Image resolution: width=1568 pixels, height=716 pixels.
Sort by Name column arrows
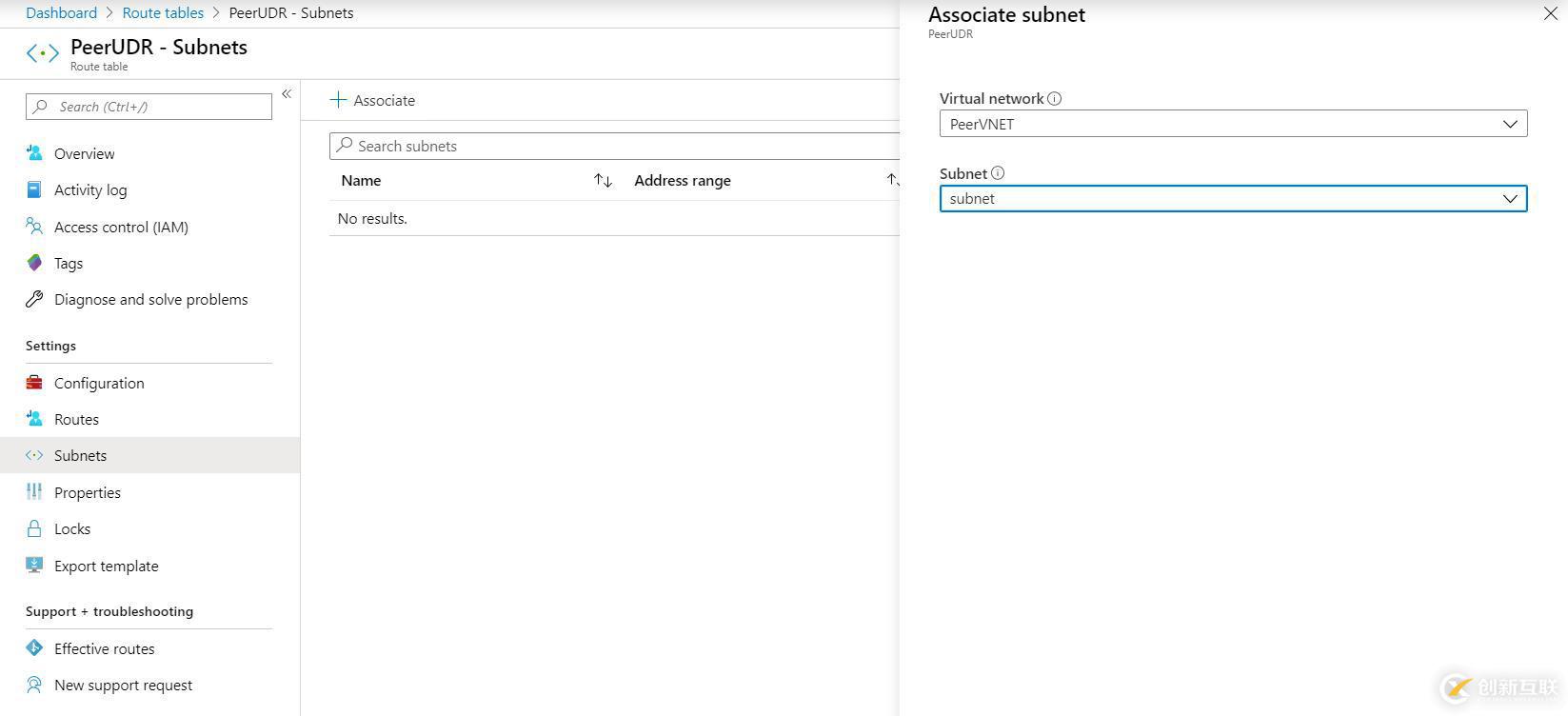(x=603, y=180)
